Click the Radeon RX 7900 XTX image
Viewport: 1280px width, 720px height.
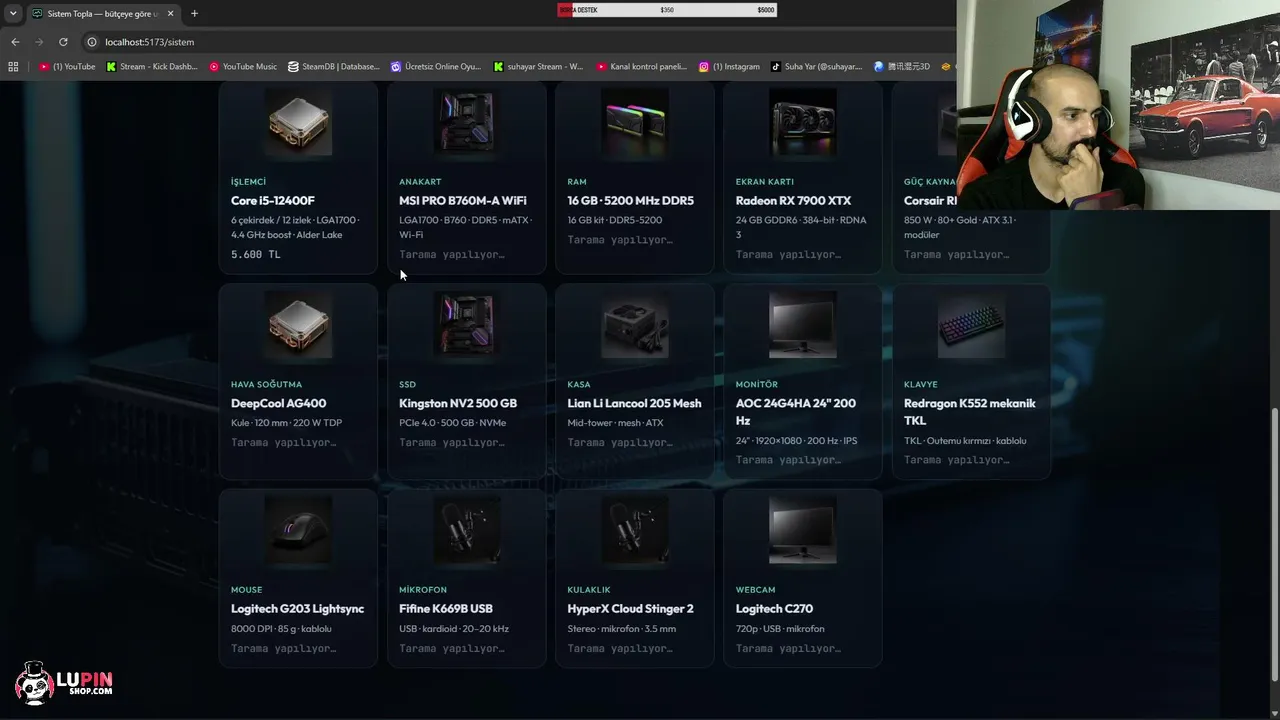point(803,122)
